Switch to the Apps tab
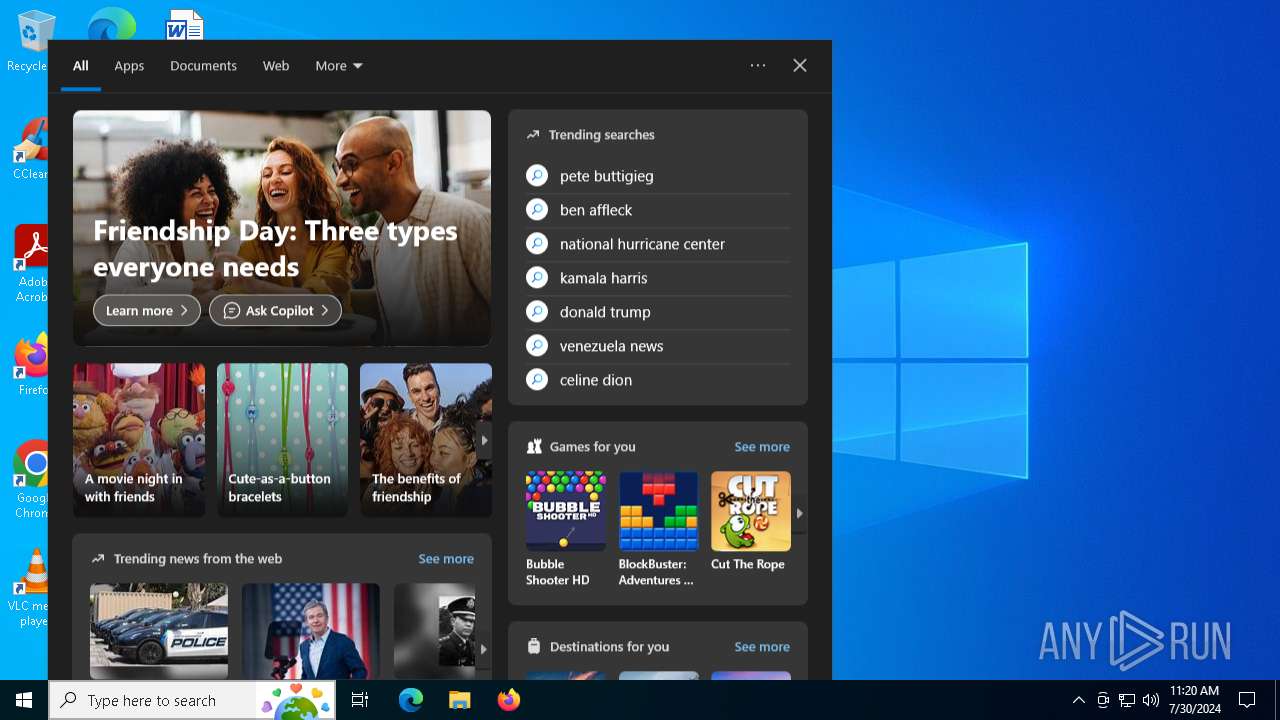 pos(129,66)
